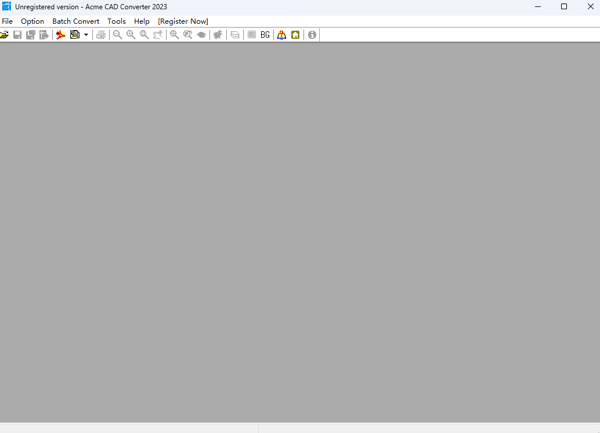
Task: Click the Home icon in toolbar
Action: tap(296, 35)
